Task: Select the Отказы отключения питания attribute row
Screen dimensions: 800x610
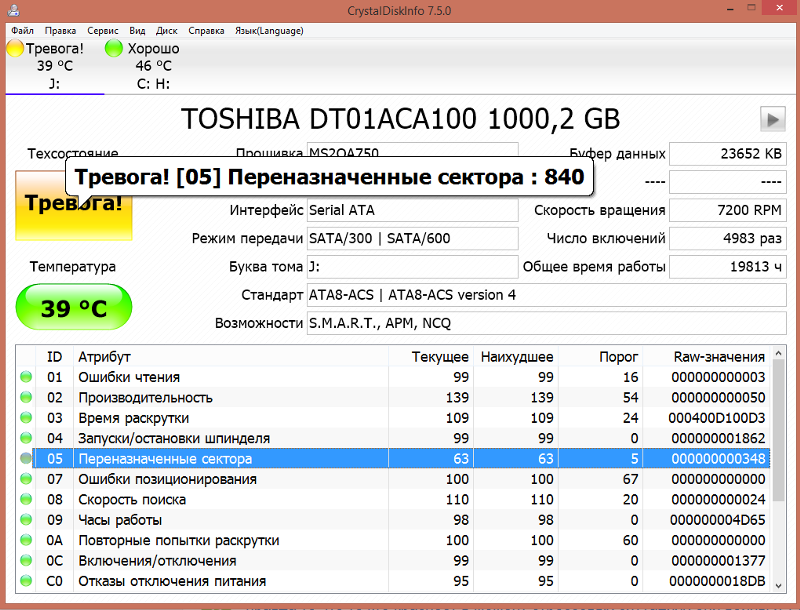Action: click(x=394, y=581)
